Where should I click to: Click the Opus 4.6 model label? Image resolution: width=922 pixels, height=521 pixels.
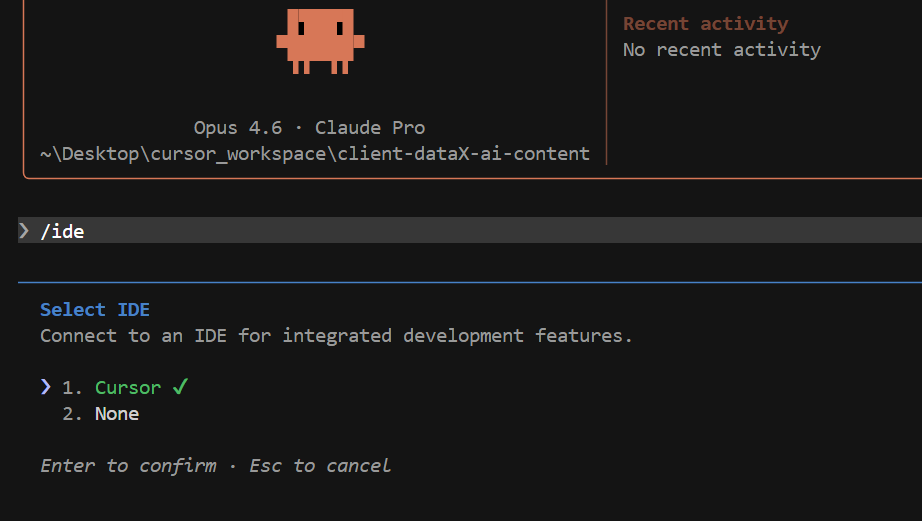(237, 127)
